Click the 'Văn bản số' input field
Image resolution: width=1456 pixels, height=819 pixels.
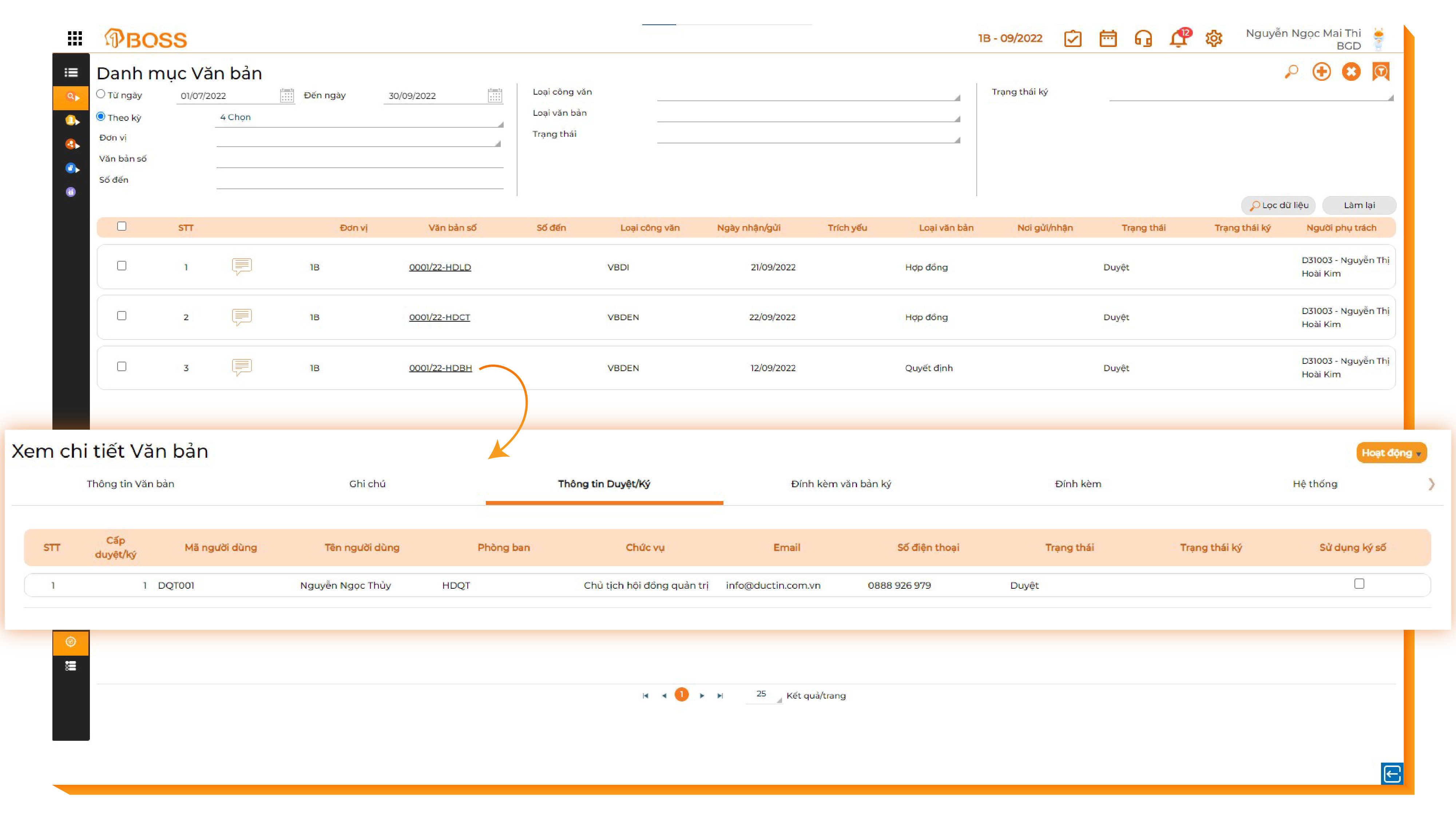[360, 159]
